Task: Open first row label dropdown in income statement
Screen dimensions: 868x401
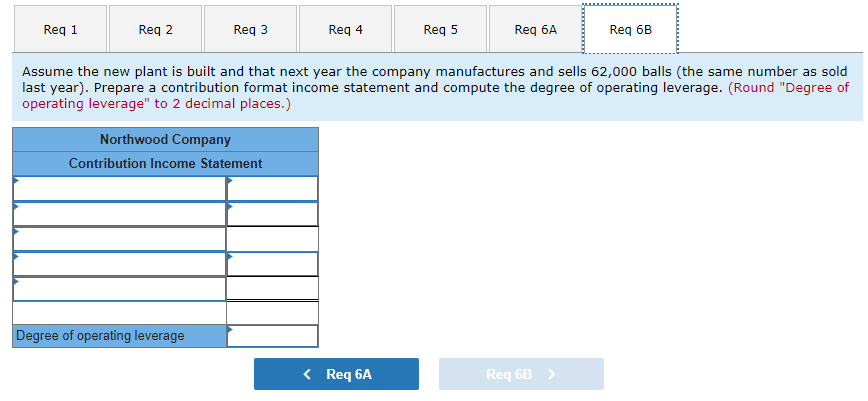Action: (x=120, y=188)
